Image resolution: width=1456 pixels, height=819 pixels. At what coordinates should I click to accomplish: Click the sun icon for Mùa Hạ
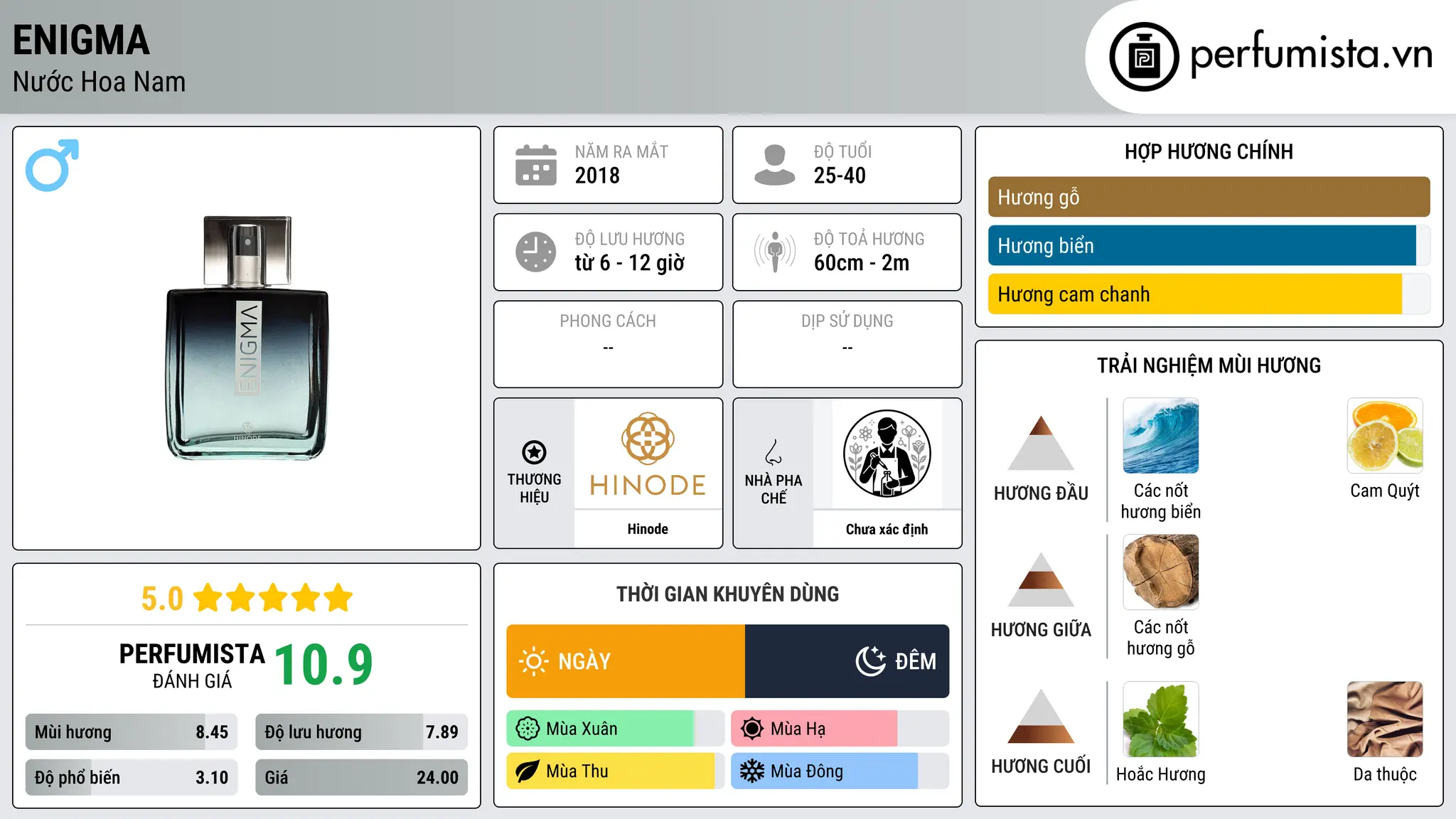tap(751, 729)
